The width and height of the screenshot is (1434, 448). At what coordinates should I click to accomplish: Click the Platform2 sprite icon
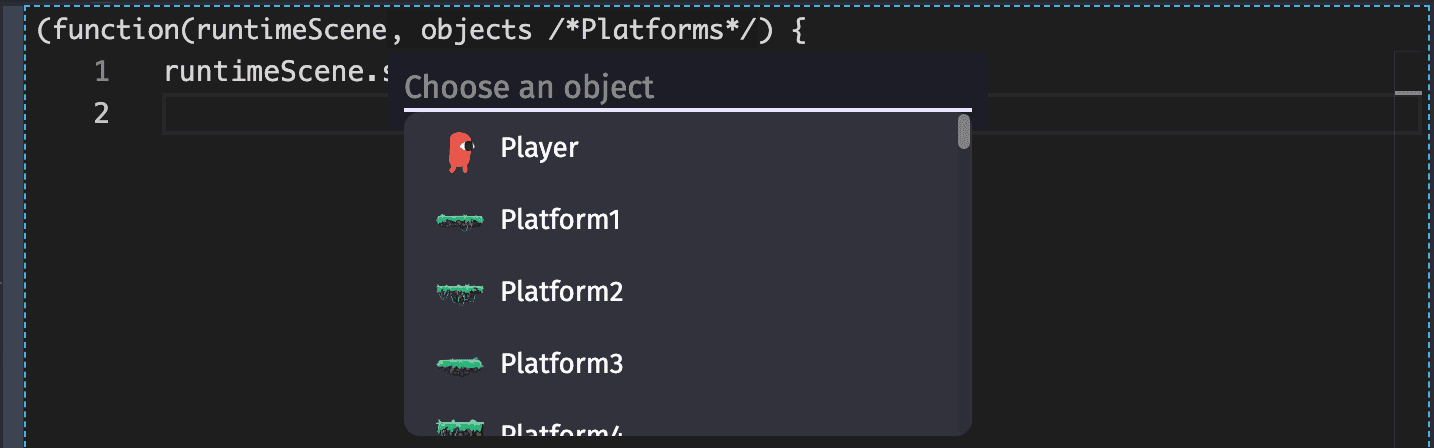coord(460,292)
